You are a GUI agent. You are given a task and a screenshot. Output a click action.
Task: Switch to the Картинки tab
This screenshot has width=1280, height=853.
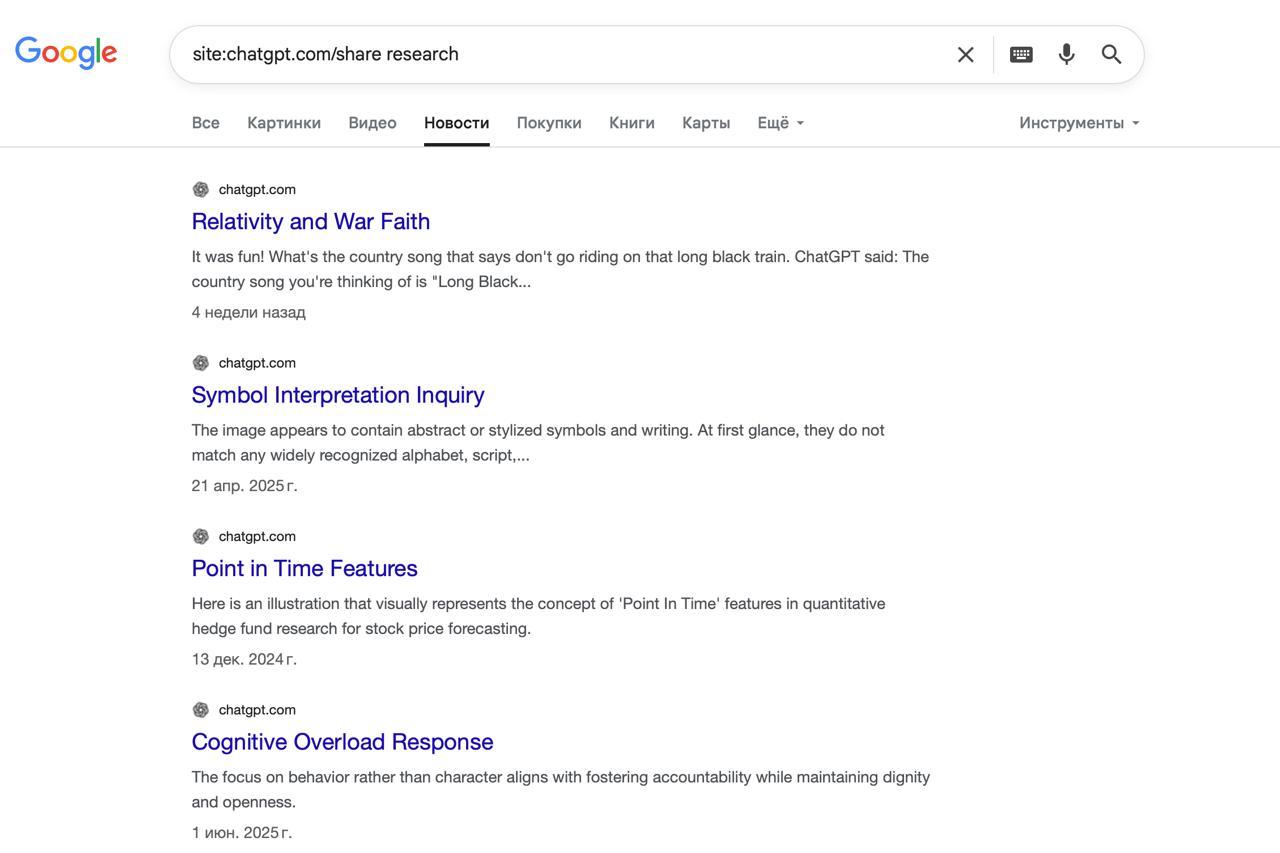coord(284,123)
